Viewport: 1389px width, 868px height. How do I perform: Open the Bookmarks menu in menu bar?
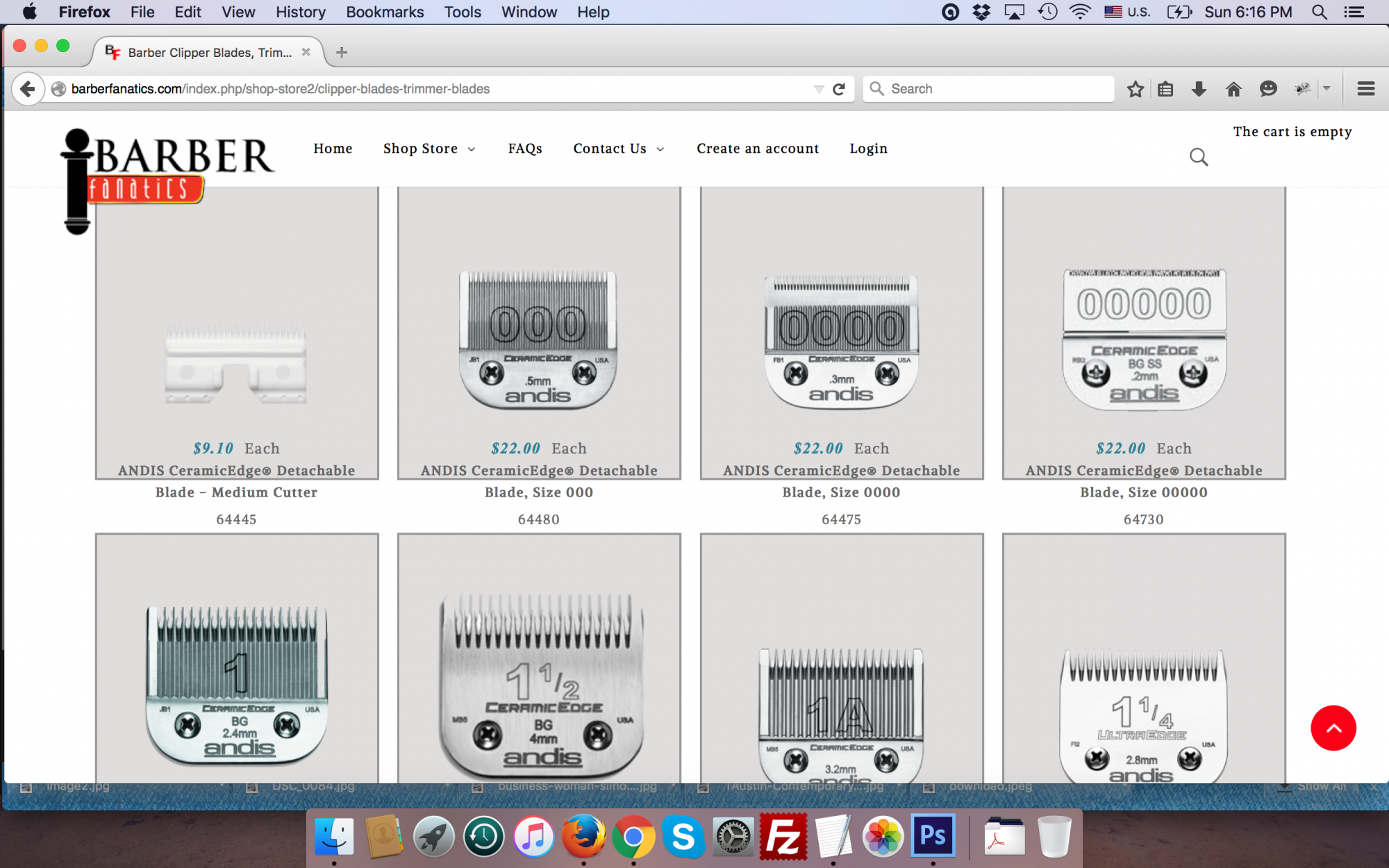(x=385, y=12)
